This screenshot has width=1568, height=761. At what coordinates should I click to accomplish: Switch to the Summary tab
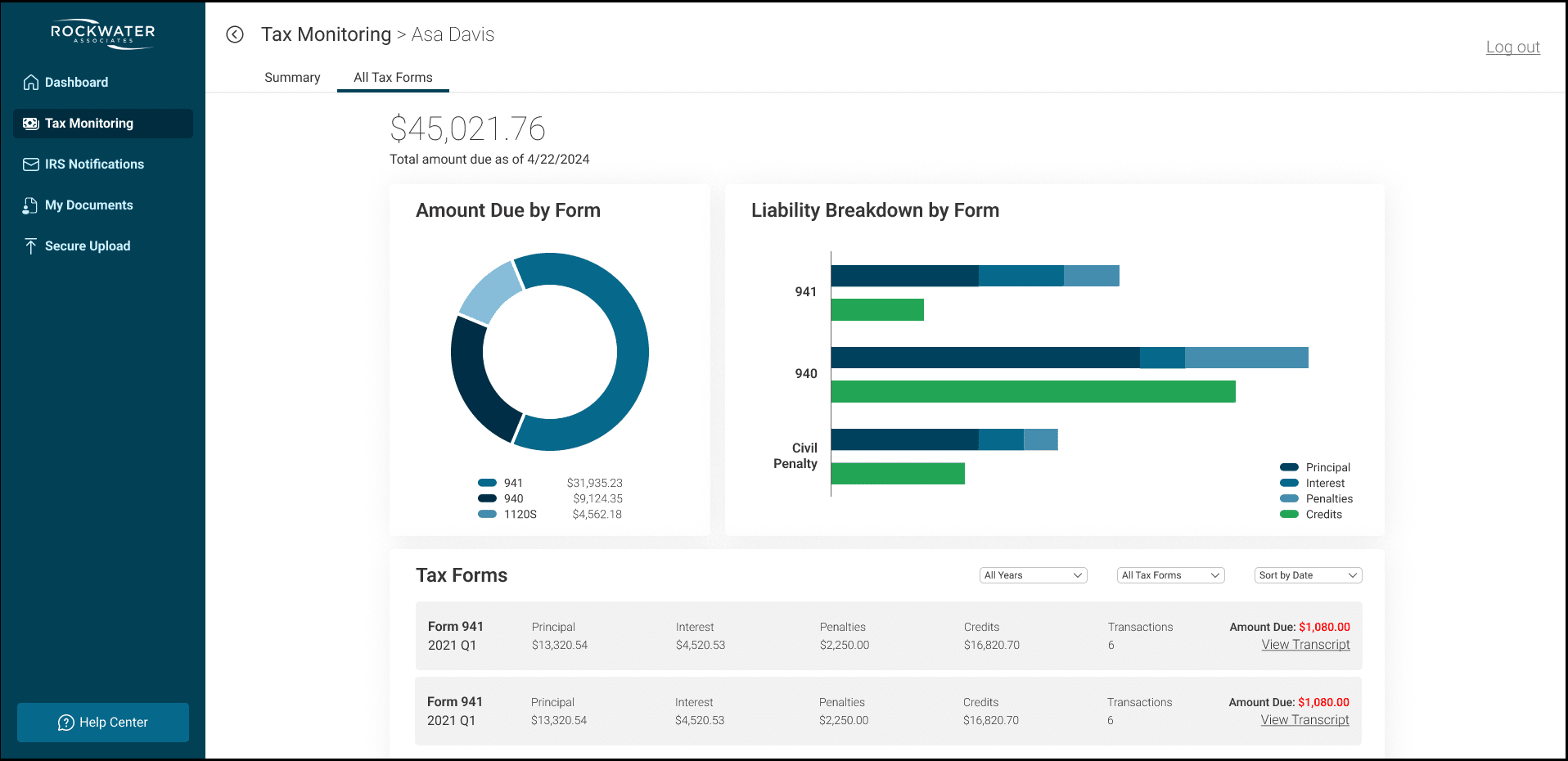tap(292, 78)
